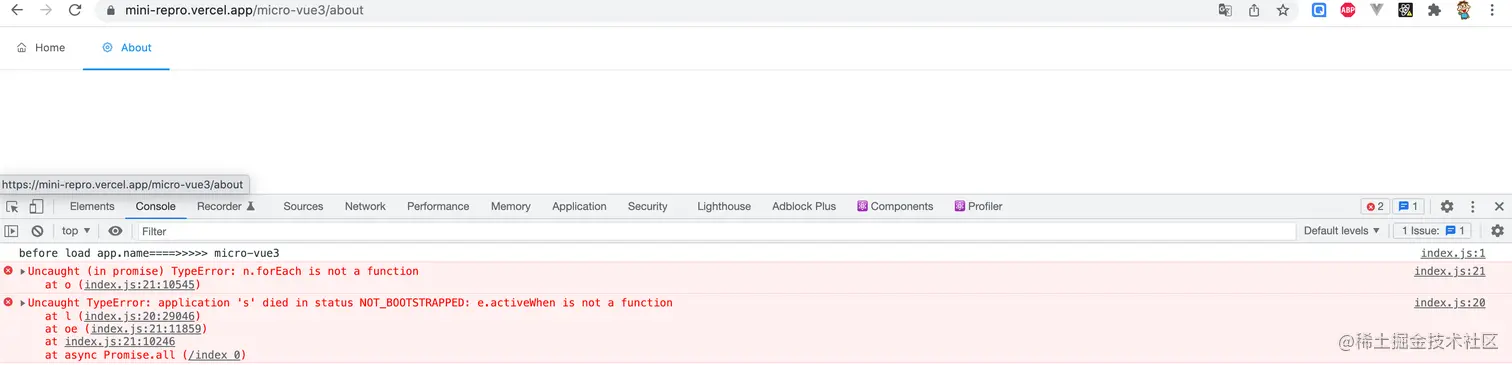Open the Recorder tab
This screenshot has height=365, width=1512.
point(226,206)
